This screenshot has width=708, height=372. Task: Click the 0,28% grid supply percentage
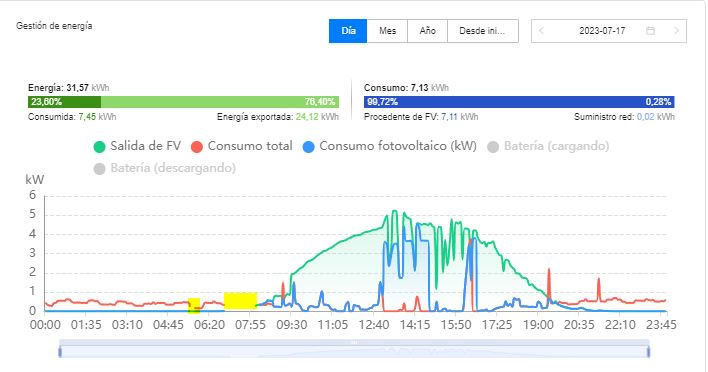click(x=658, y=102)
